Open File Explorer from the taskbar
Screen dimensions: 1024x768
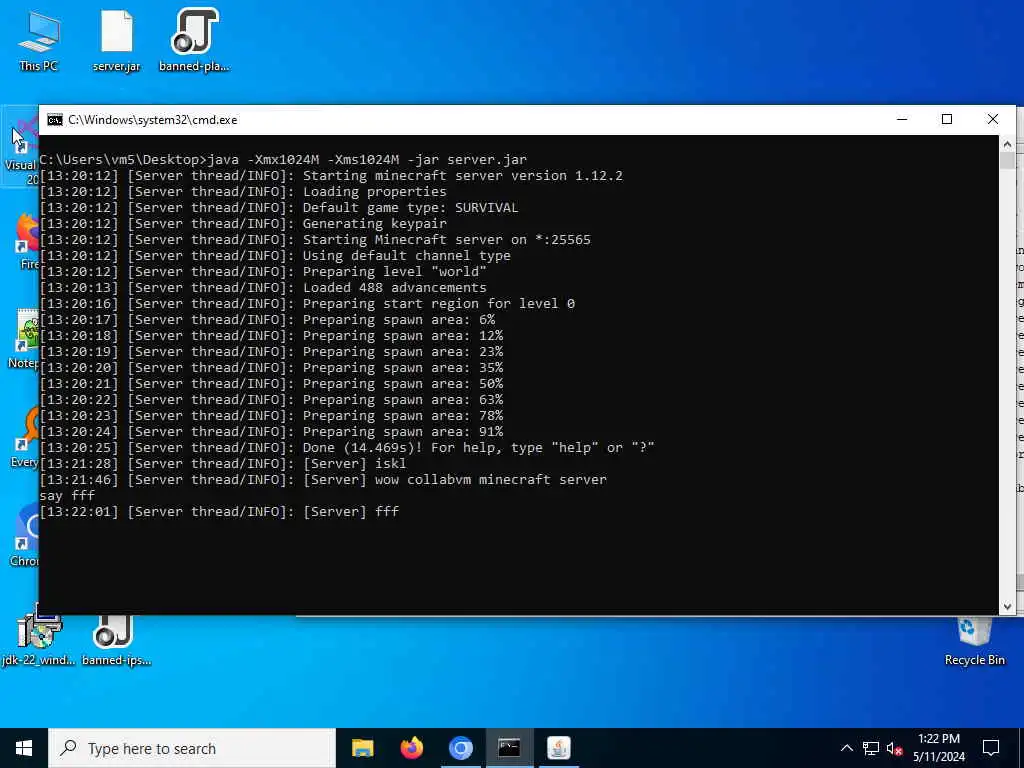(362, 748)
